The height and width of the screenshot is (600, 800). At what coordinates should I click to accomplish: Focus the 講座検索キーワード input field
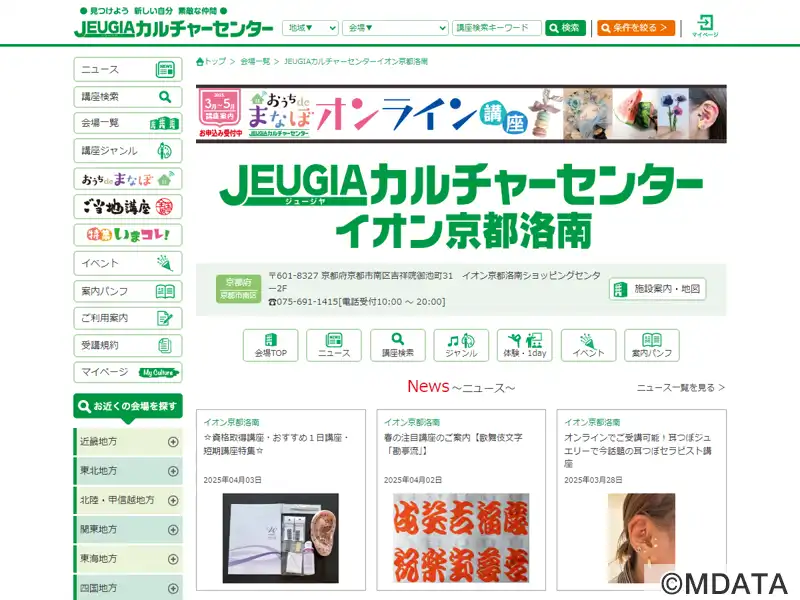(496, 28)
